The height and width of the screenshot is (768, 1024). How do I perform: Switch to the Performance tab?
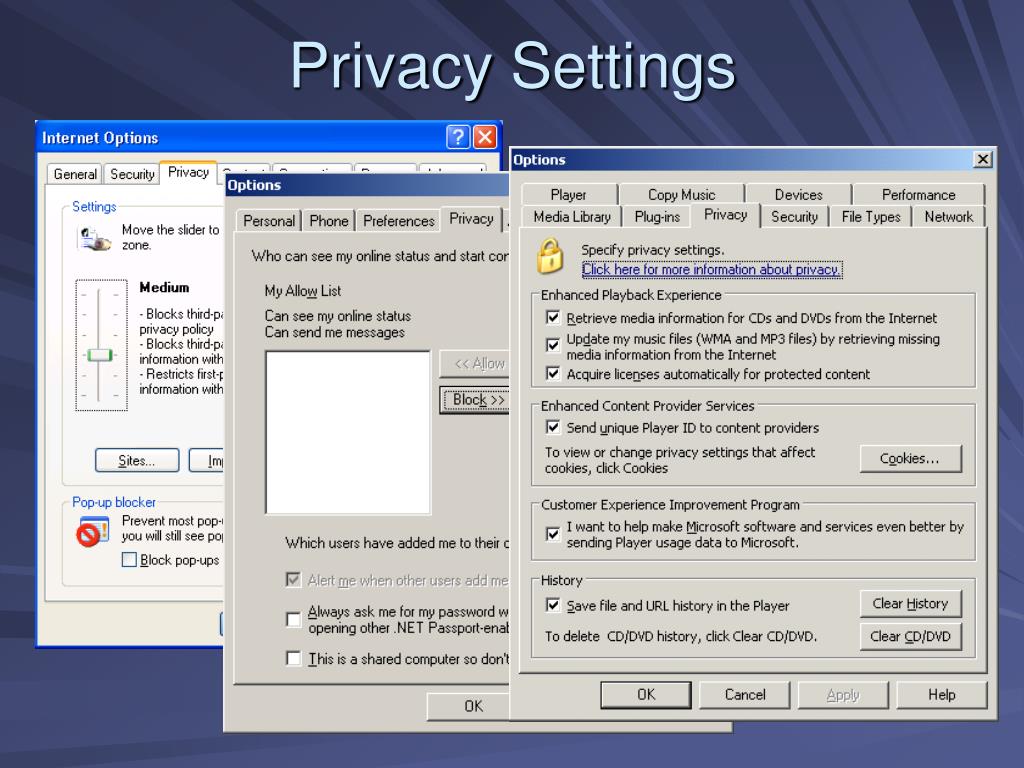[918, 195]
